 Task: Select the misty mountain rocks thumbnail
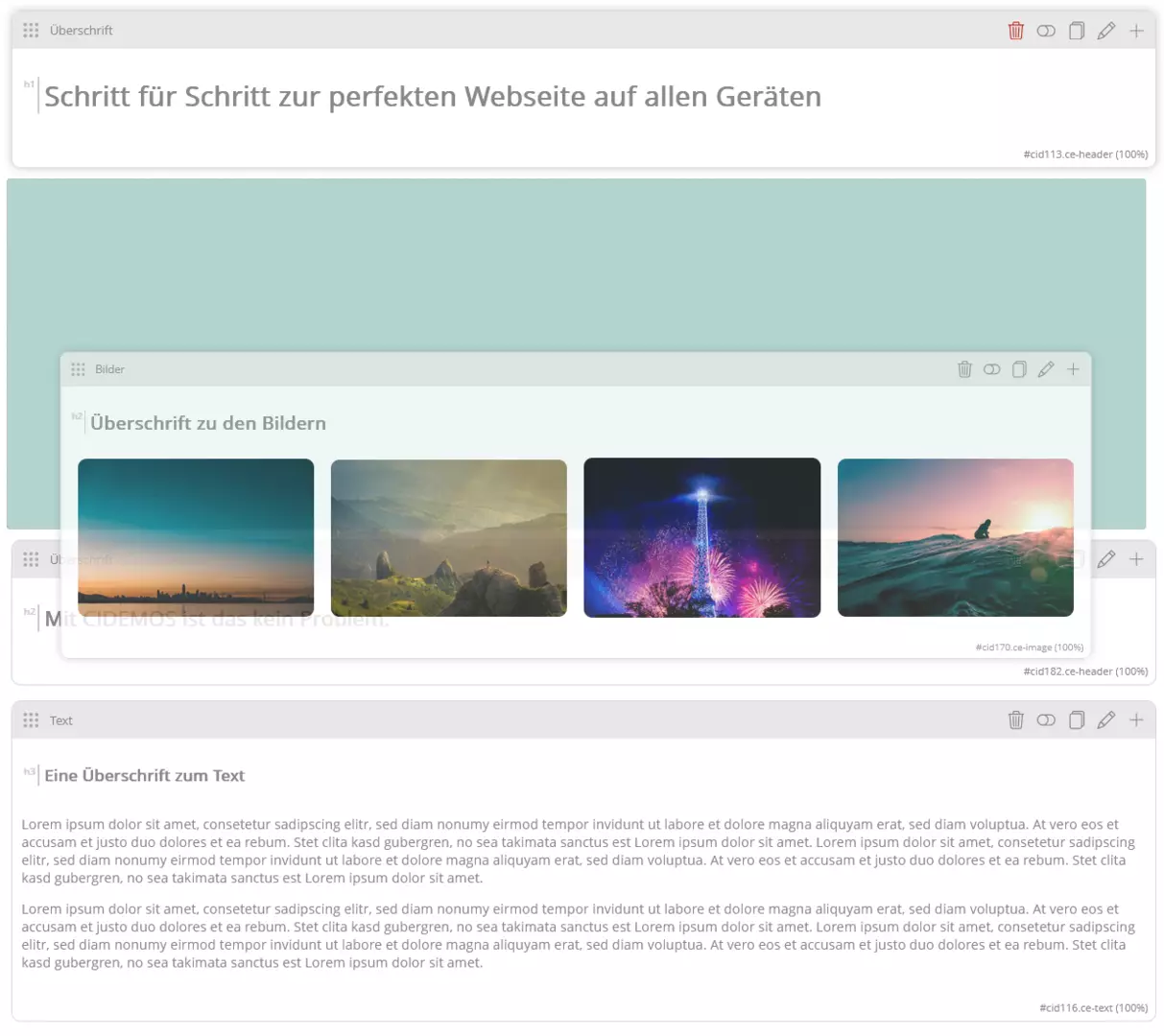449,538
